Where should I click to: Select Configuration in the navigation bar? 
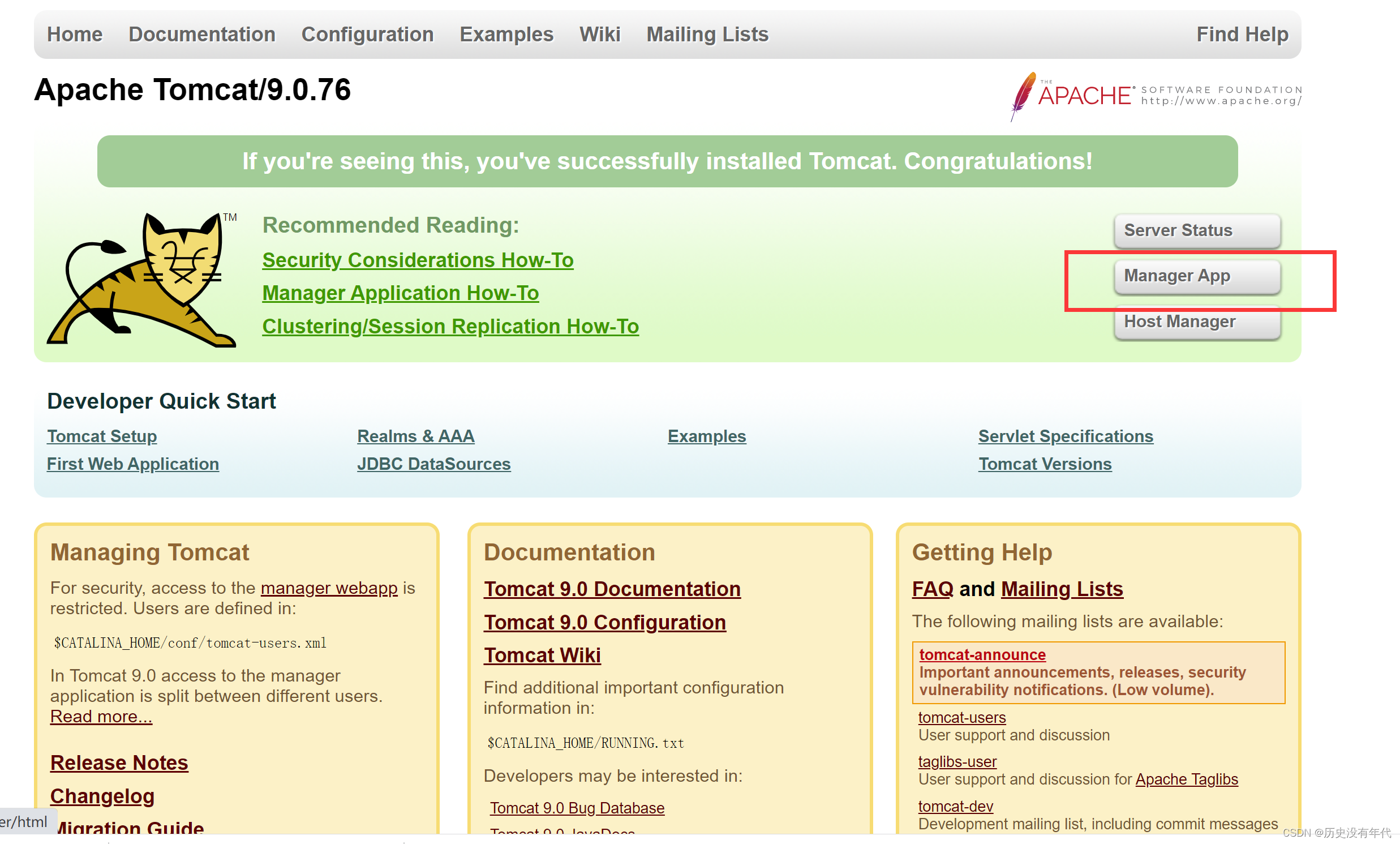coord(367,34)
